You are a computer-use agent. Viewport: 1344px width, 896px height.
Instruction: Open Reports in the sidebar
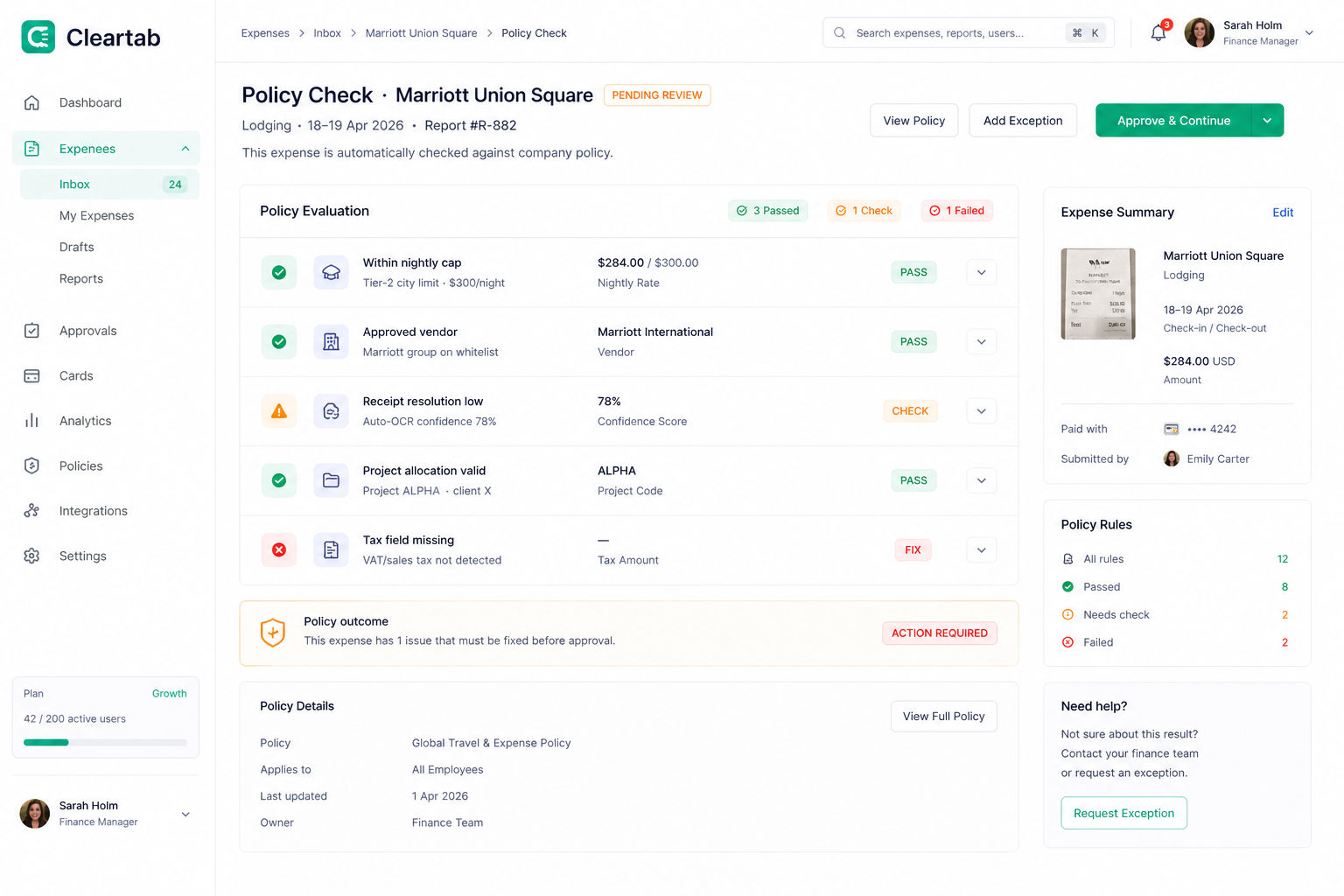point(81,279)
